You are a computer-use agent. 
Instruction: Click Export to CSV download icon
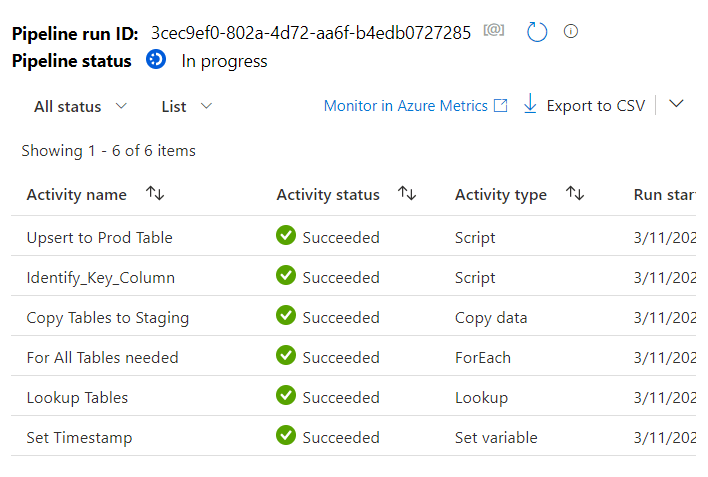coord(530,105)
